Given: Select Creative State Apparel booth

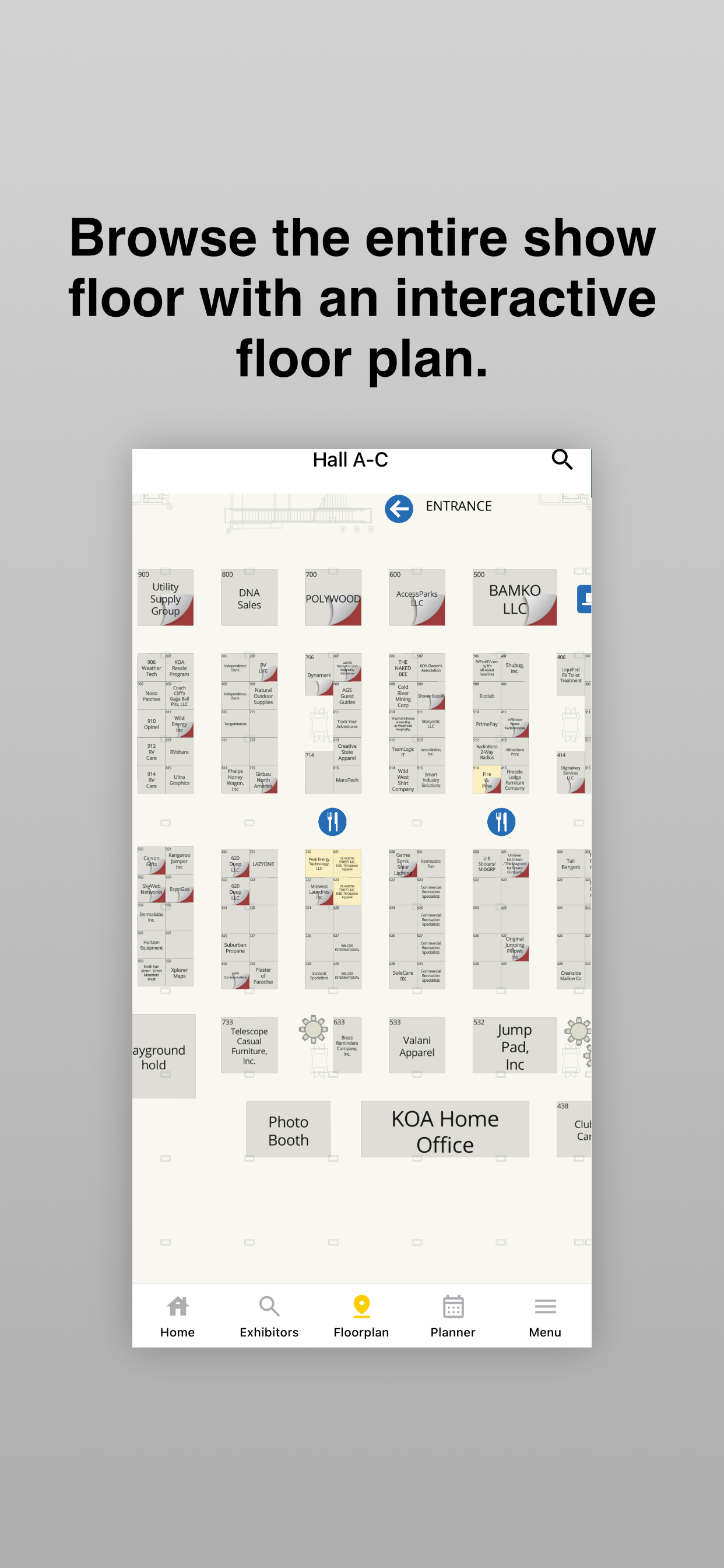Looking at the screenshot, I should (347, 752).
